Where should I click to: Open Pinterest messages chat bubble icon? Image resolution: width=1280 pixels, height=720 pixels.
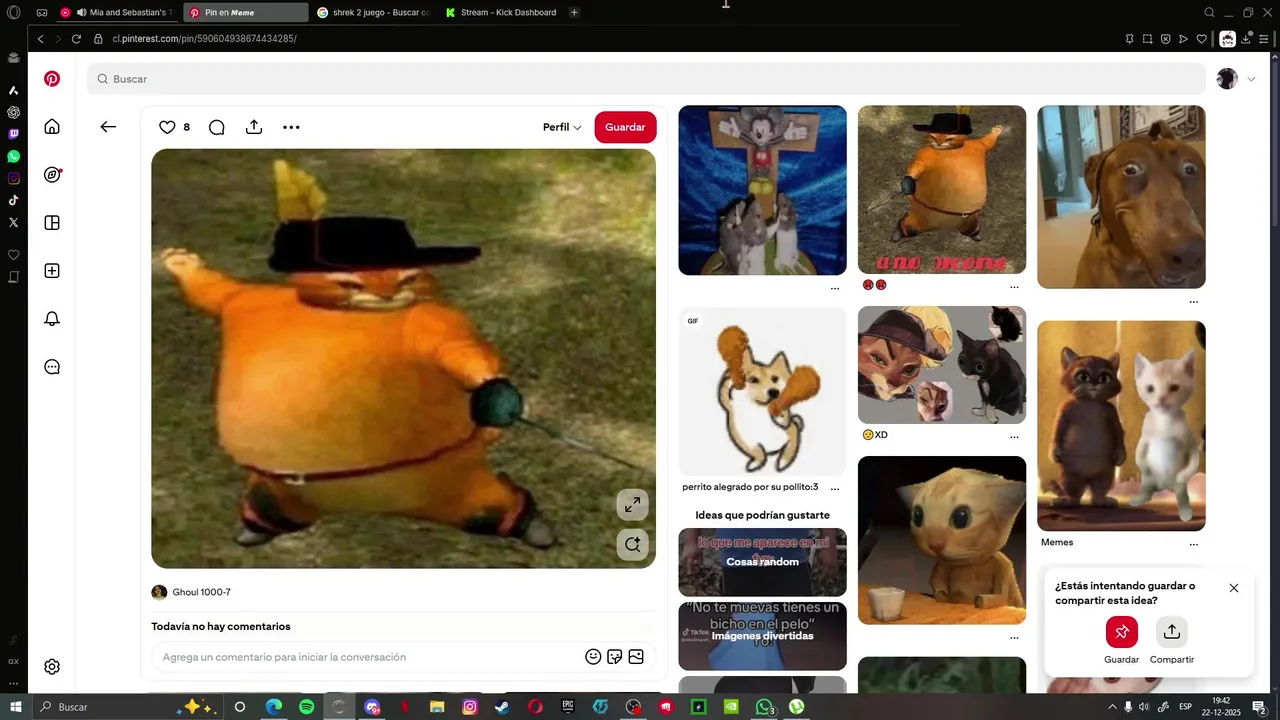(x=52, y=367)
